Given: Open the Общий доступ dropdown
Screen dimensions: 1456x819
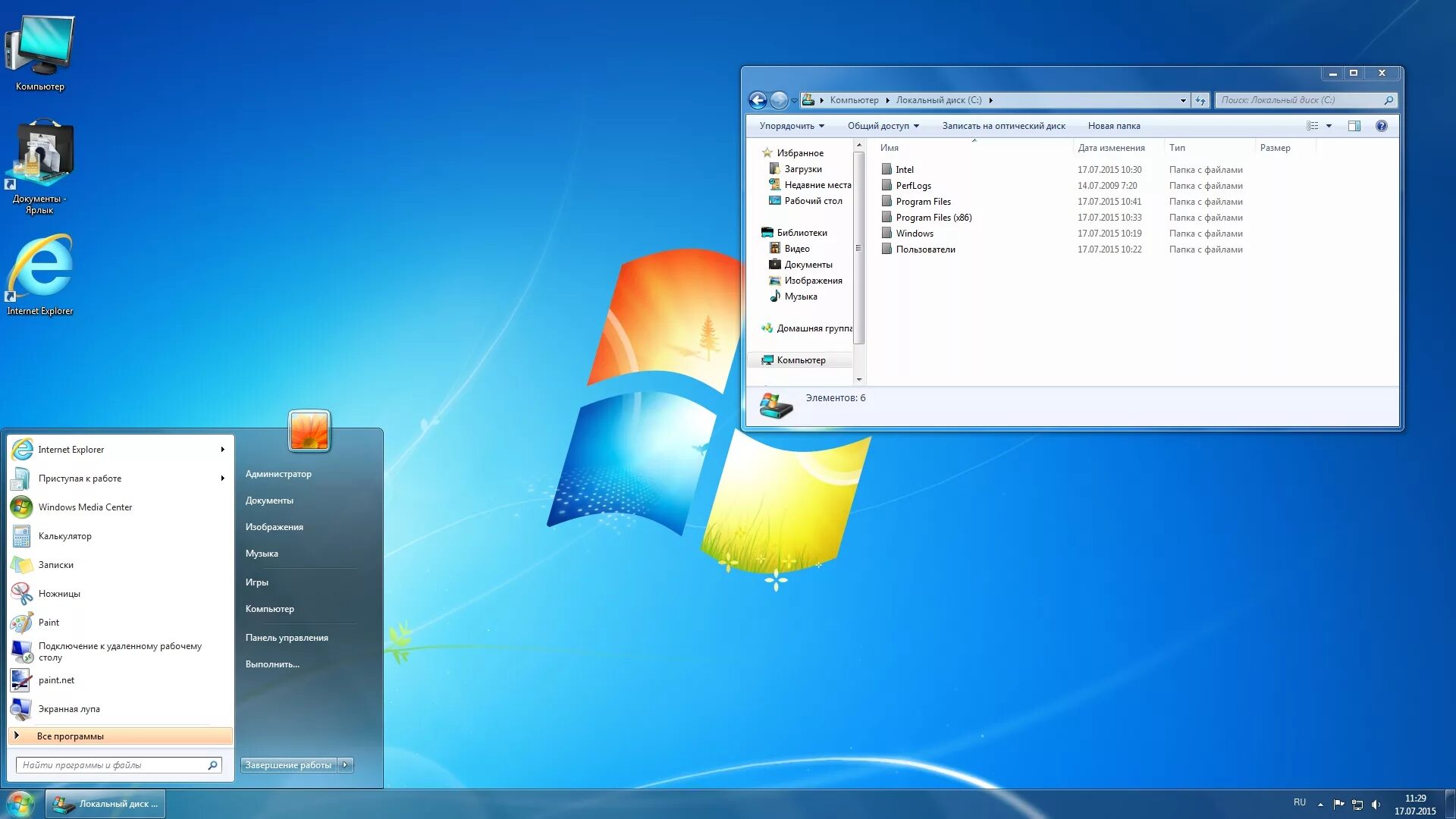Looking at the screenshot, I should click(883, 126).
